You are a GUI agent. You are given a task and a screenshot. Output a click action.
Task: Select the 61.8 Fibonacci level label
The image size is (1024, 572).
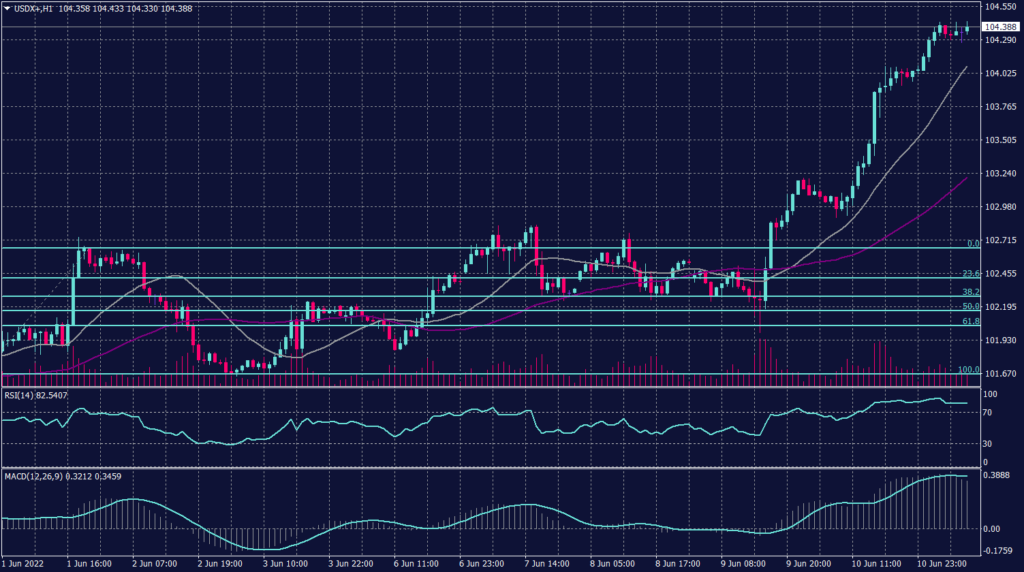(x=970, y=321)
